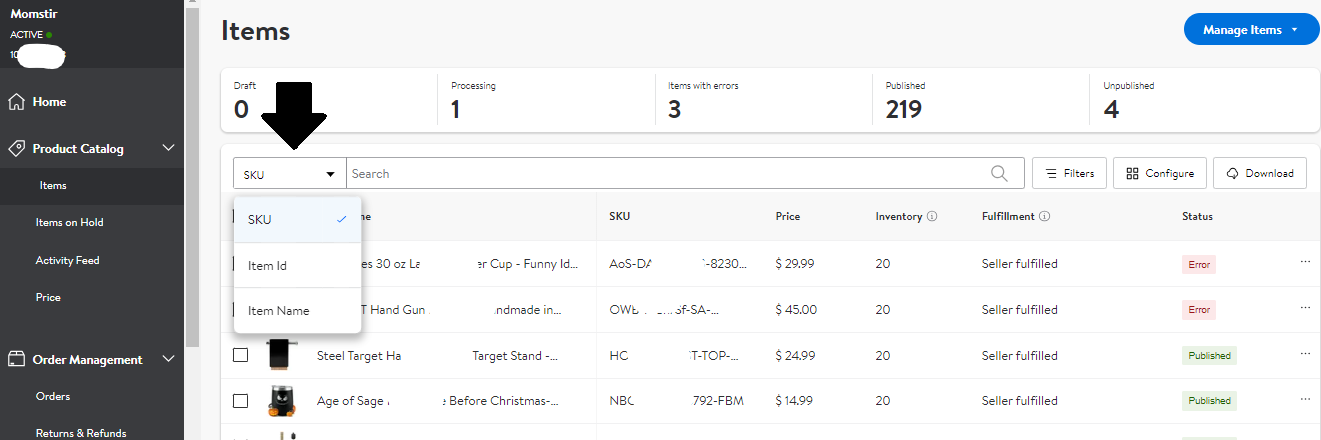
Task: Open the Filters button
Action: pos(1069,173)
